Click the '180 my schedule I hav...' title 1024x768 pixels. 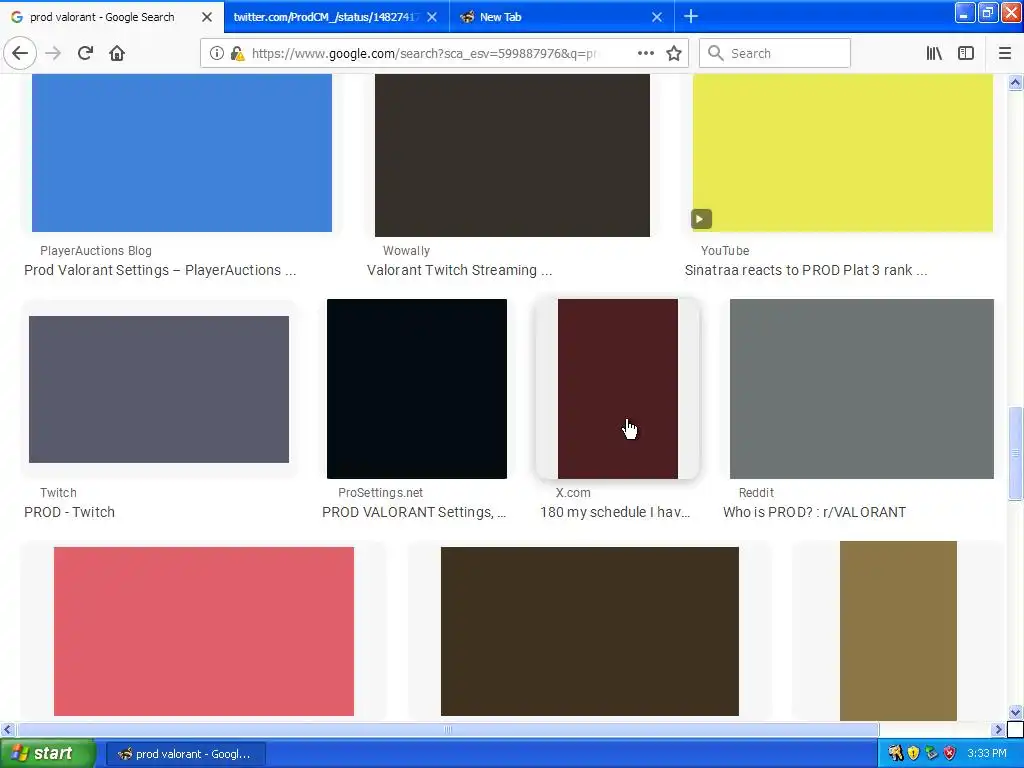tap(615, 512)
